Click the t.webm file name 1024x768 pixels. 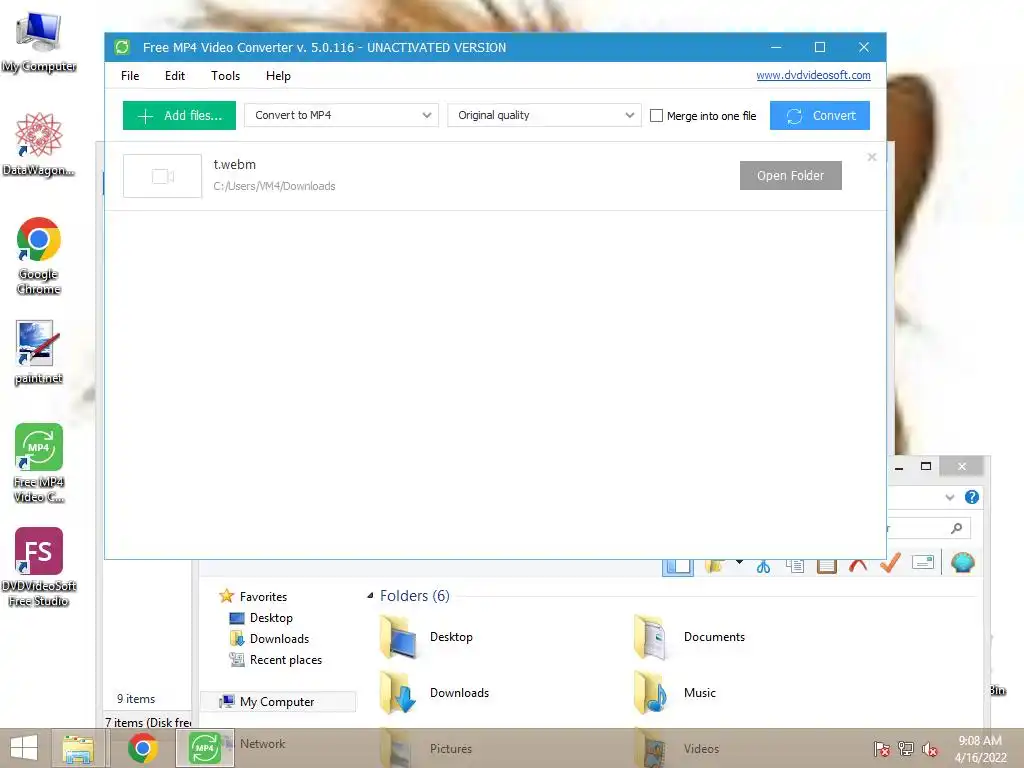point(234,165)
